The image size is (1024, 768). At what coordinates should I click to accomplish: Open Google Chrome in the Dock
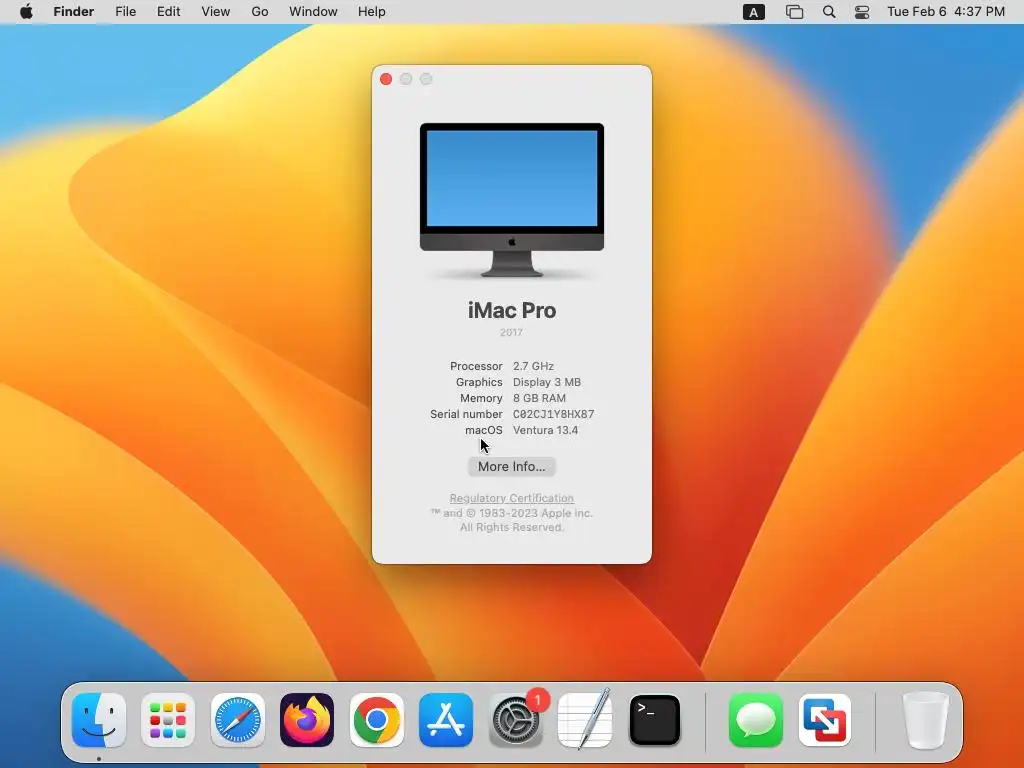click(377, 720)
